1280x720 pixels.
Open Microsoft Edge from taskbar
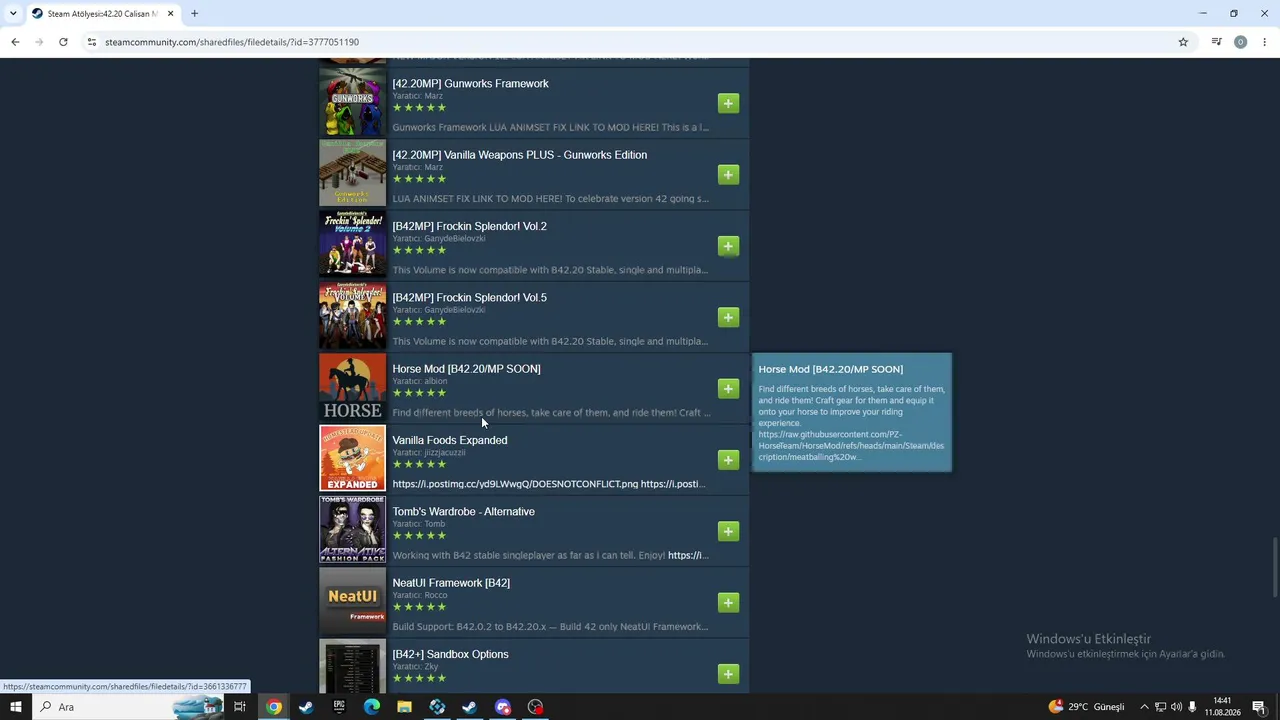tap(372, 707)
